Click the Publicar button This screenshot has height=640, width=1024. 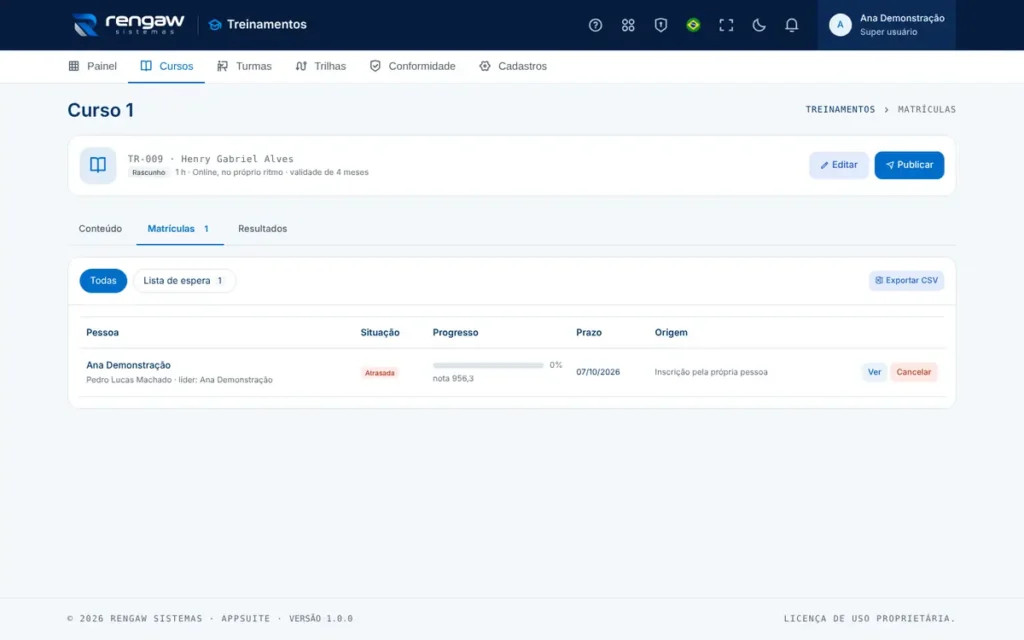tap(909, 165)
